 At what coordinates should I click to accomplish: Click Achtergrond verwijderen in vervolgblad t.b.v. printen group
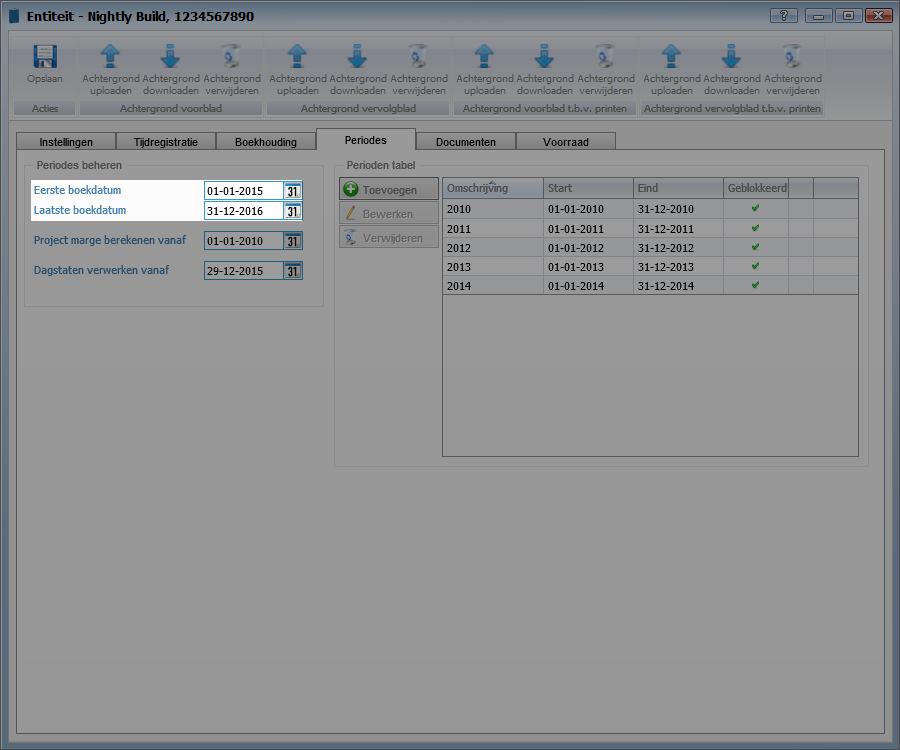[x=792, y=58]
